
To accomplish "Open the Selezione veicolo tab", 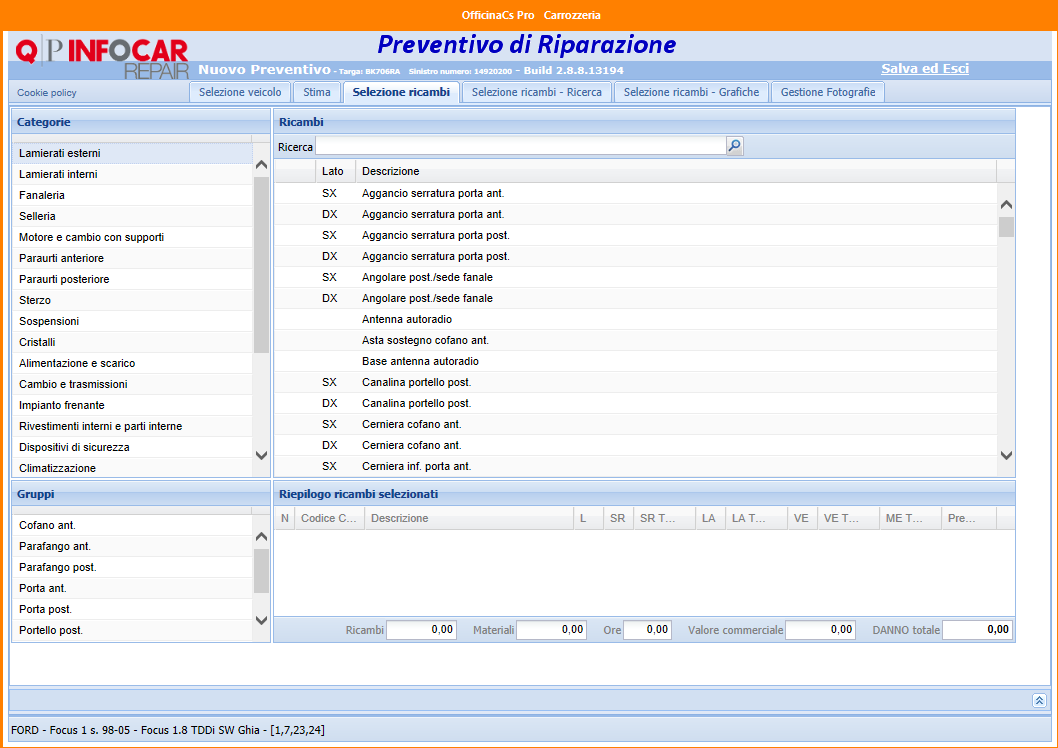I will (240, 92).
